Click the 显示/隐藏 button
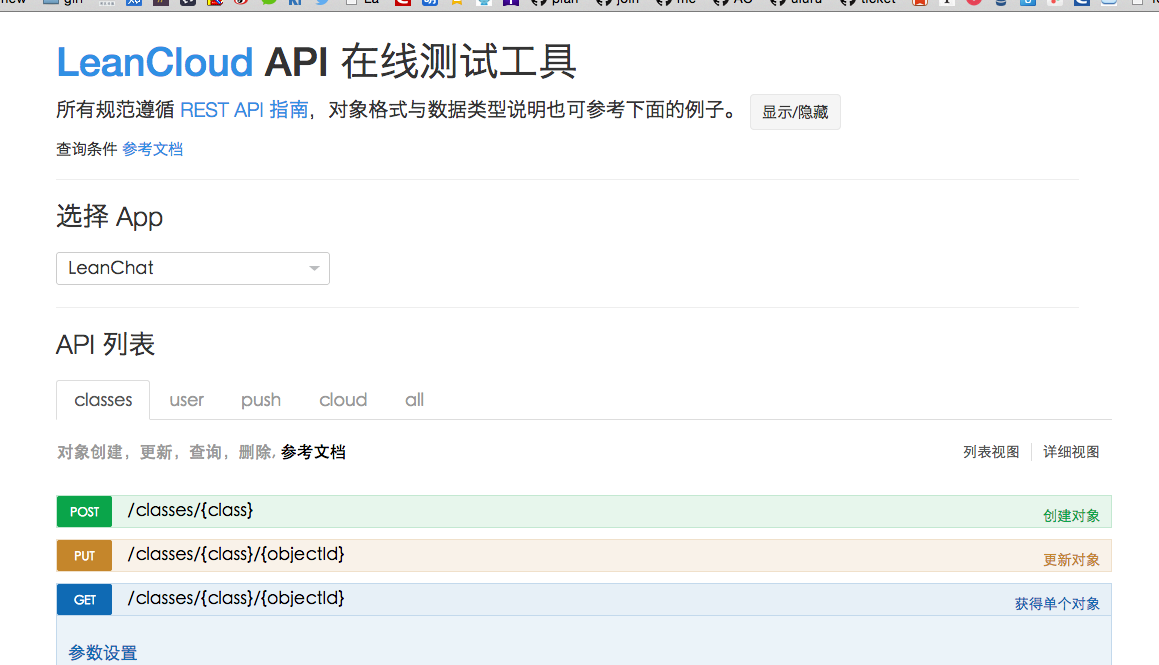 tap(795, 112)
